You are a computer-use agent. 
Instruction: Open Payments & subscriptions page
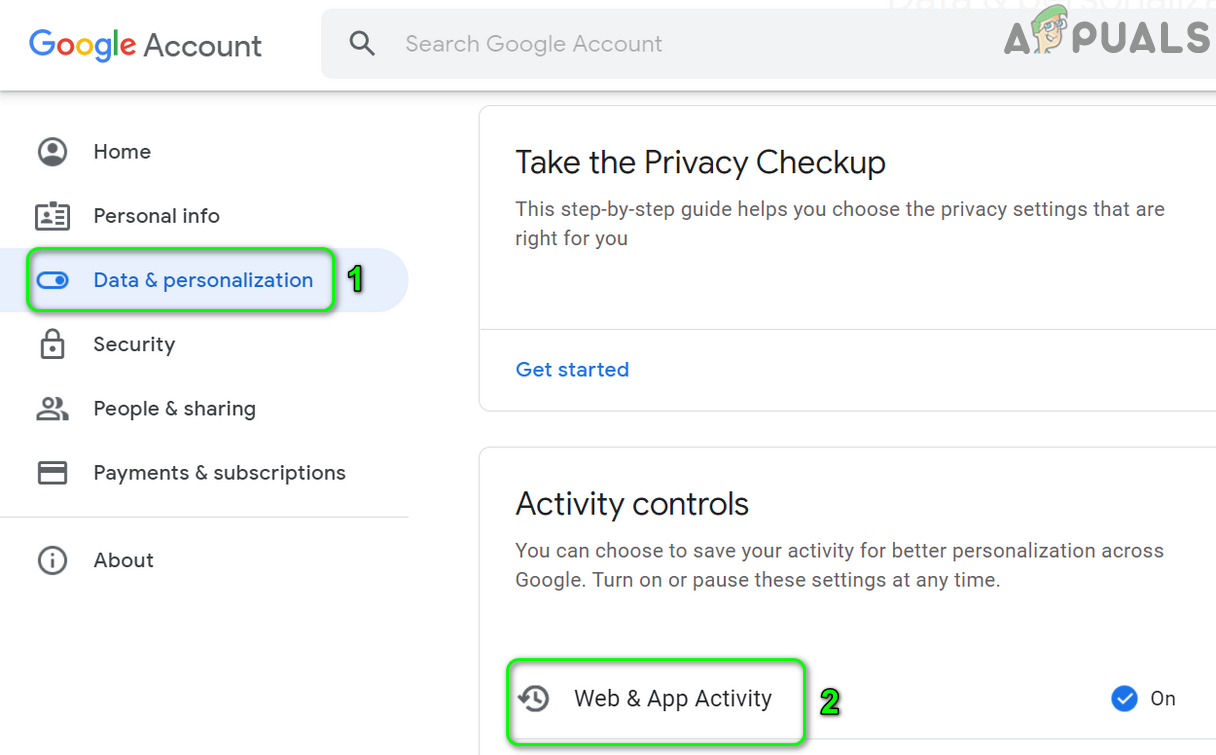[219, 473]
